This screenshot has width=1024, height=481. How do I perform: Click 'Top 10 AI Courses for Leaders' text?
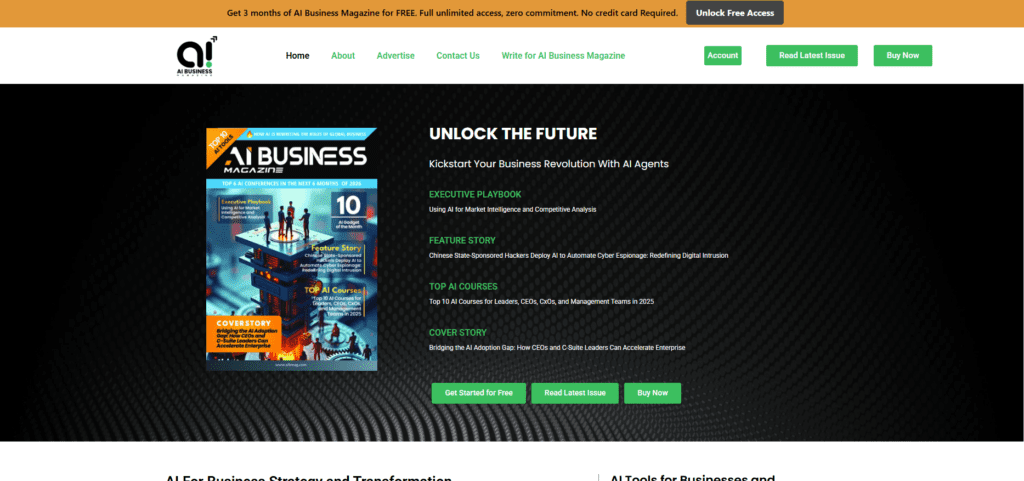541,302
